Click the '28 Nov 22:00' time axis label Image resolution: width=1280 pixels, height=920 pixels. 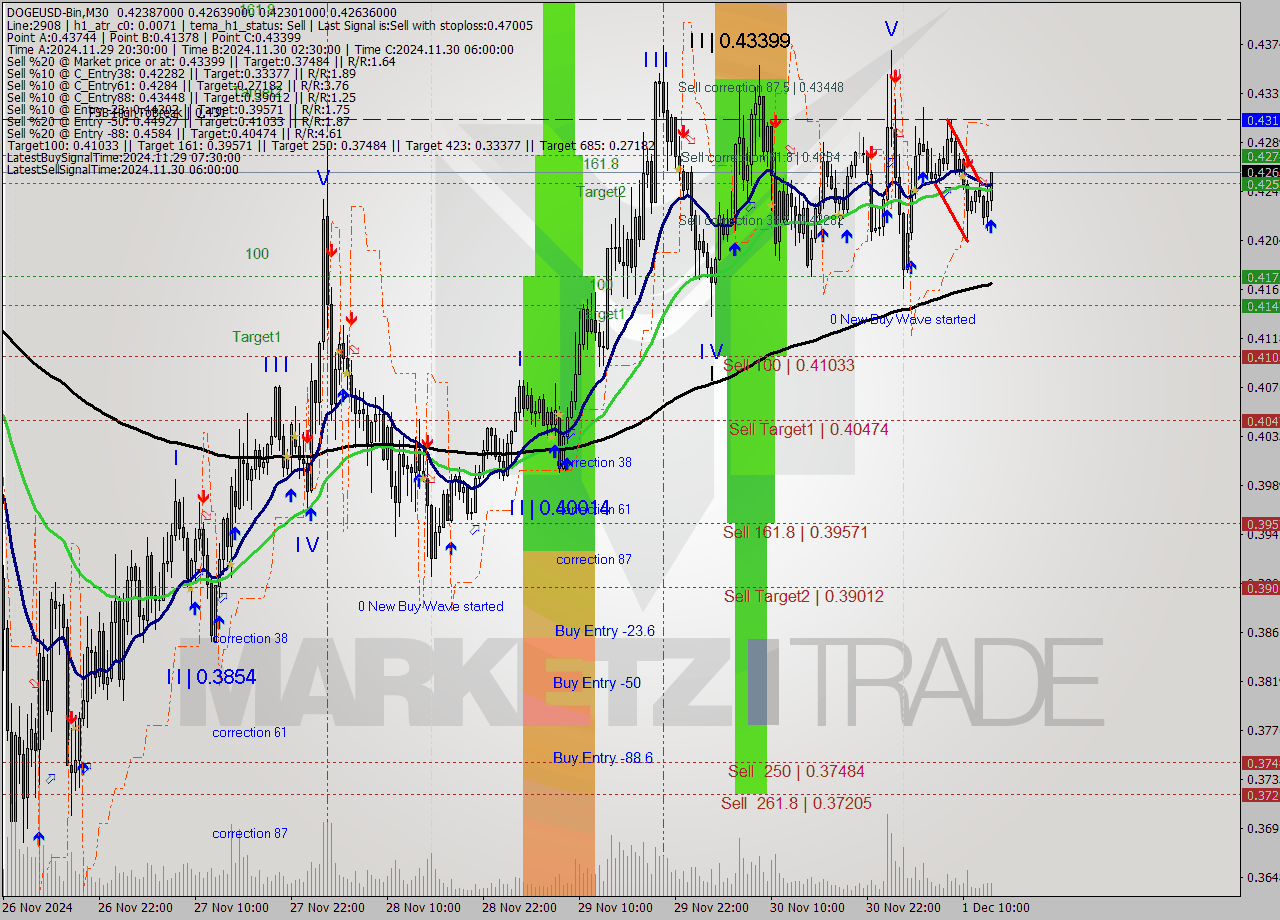point(520,908)
